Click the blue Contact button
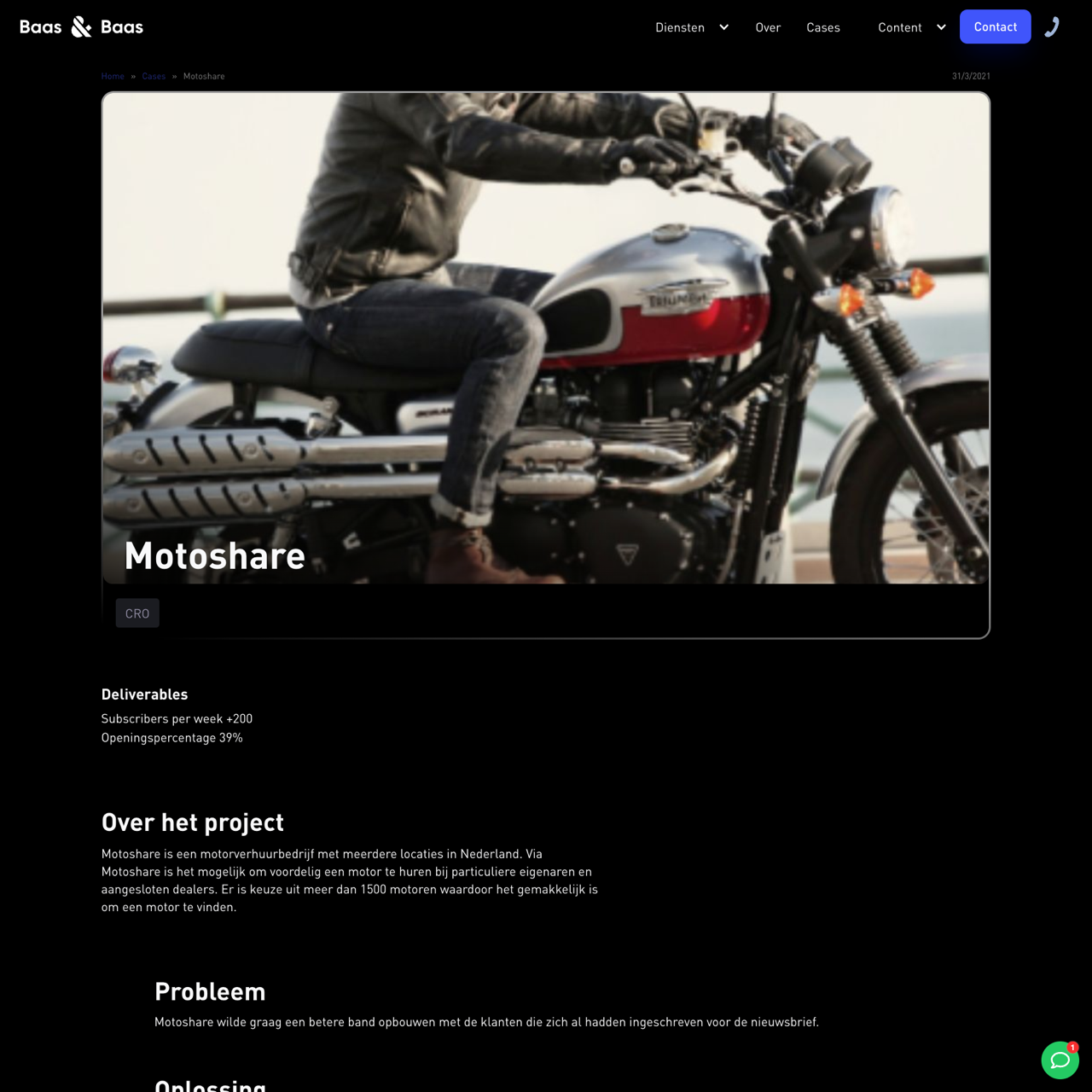1092x1092 pixels. (x=996, y=26)
